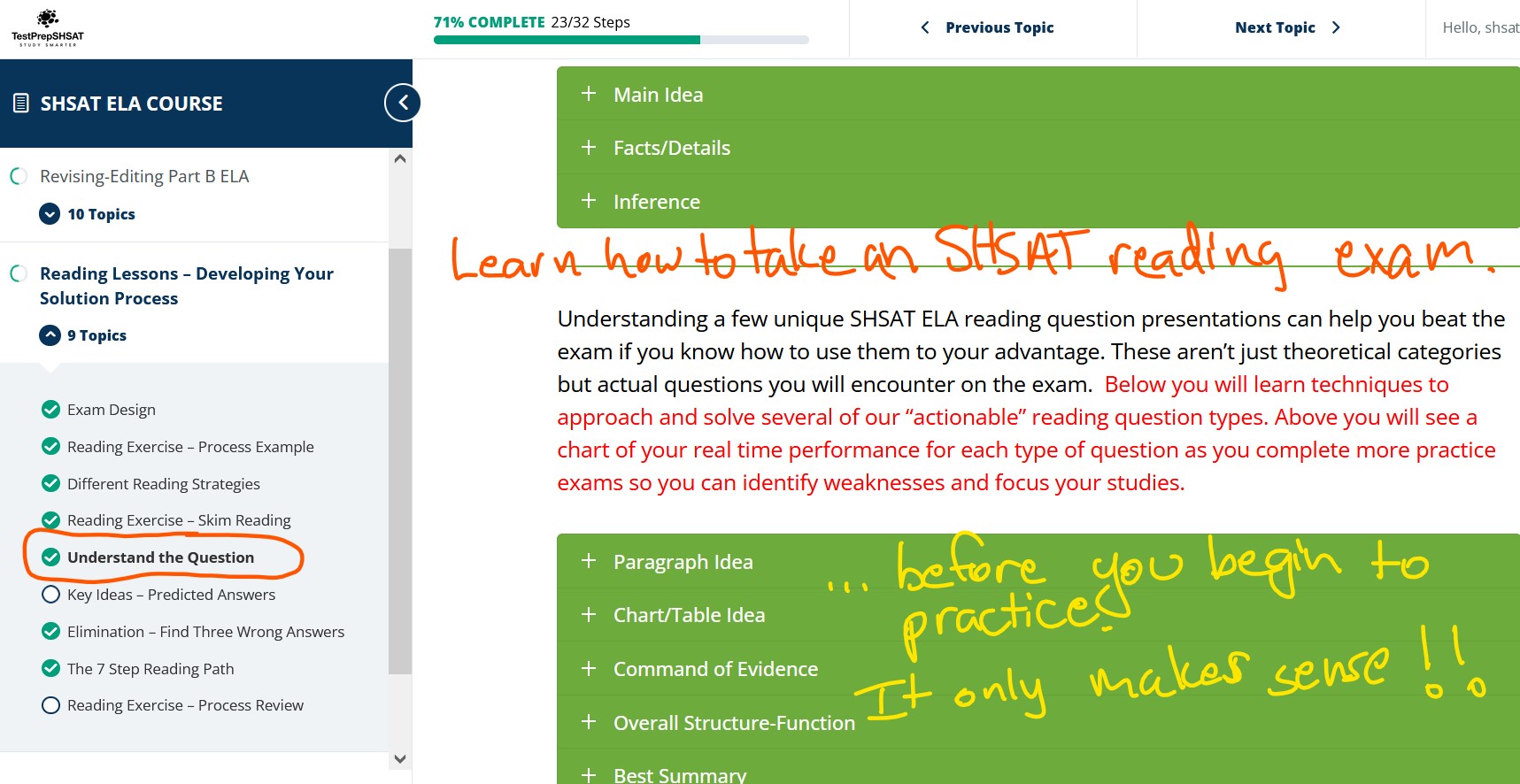This screenshot has width=1520, height=784.
Task: Collapse sidebar with the circular arrow button
Action: (403, 103)
